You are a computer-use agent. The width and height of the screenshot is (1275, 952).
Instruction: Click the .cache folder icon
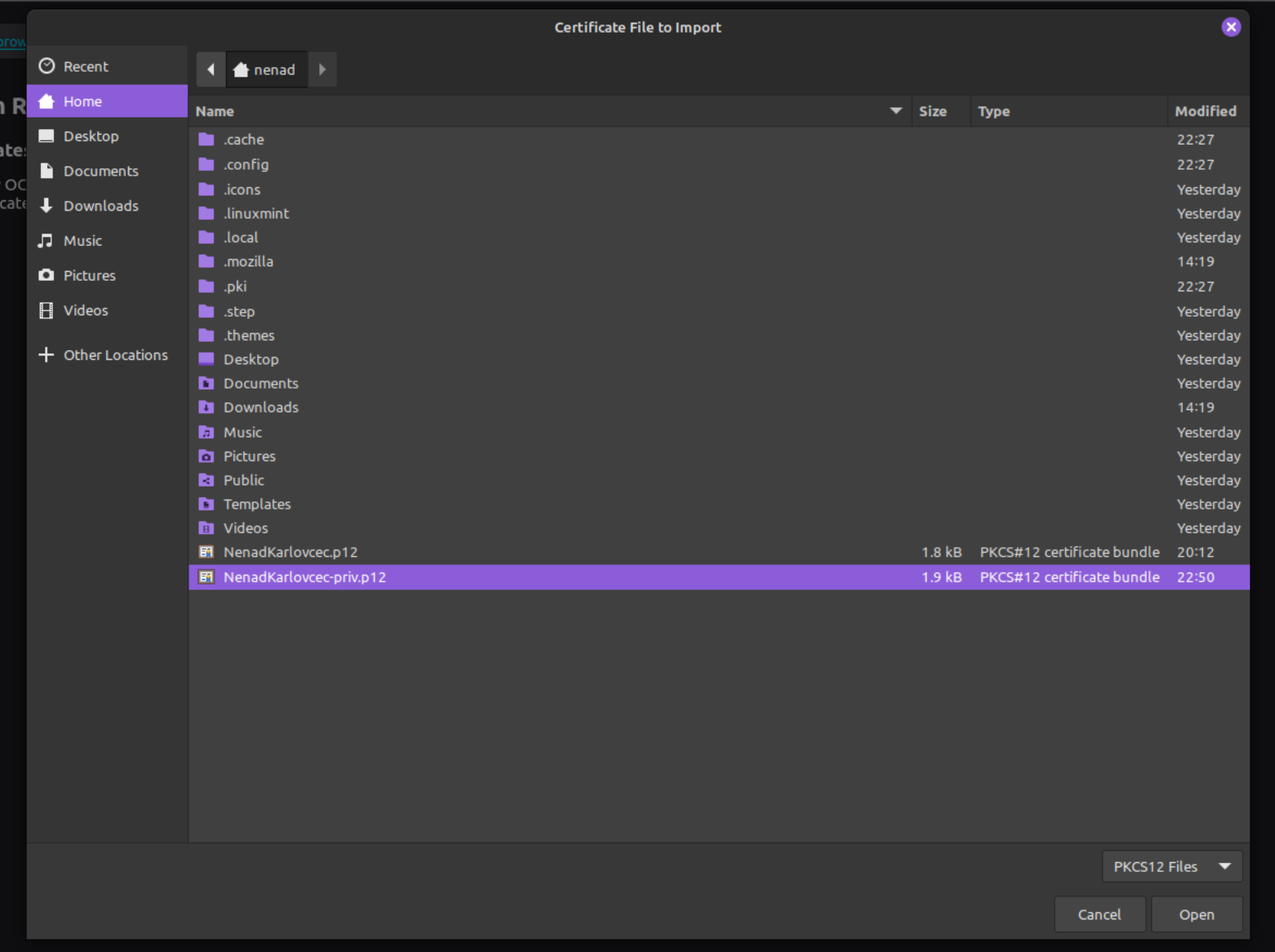click(x=207, y=140)
